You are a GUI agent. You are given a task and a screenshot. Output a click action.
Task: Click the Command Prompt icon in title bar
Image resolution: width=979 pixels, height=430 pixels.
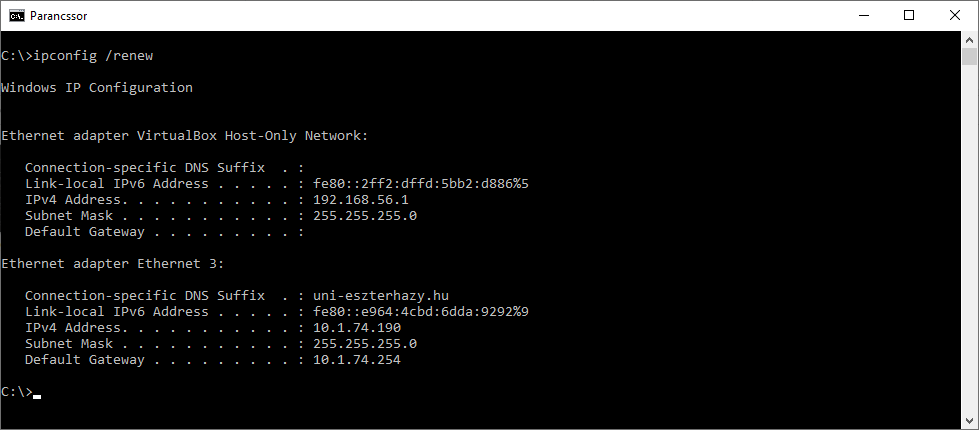coord(17,16)
